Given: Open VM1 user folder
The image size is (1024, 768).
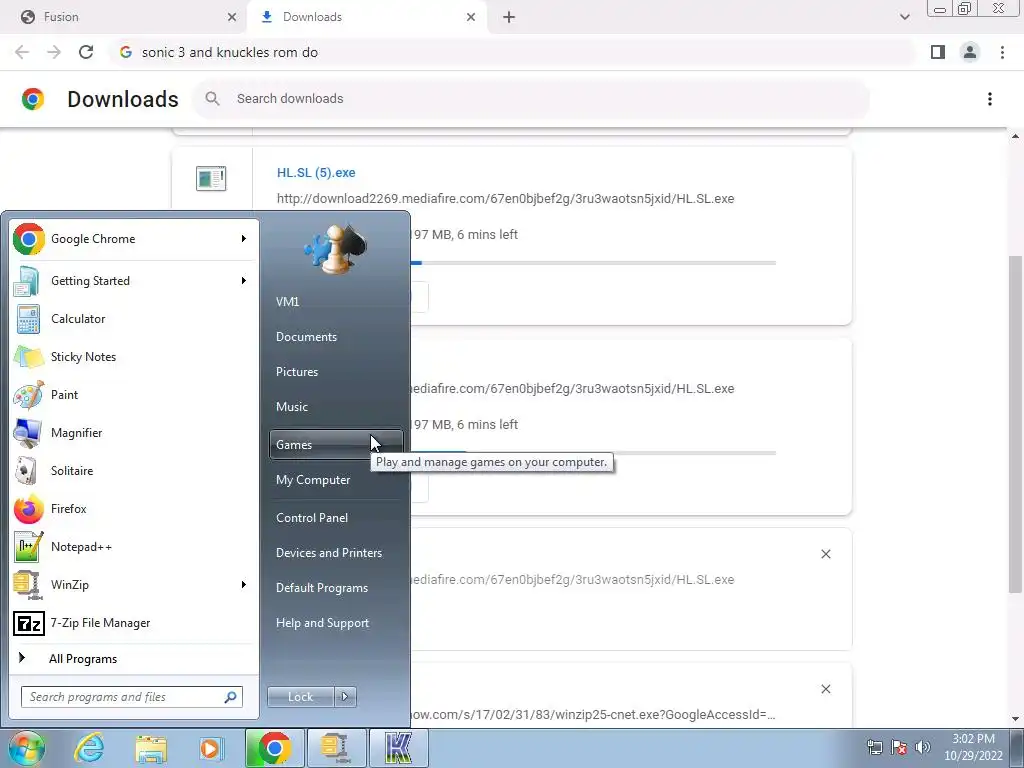Looking at the screenshot, I should [x=336, y=302].
